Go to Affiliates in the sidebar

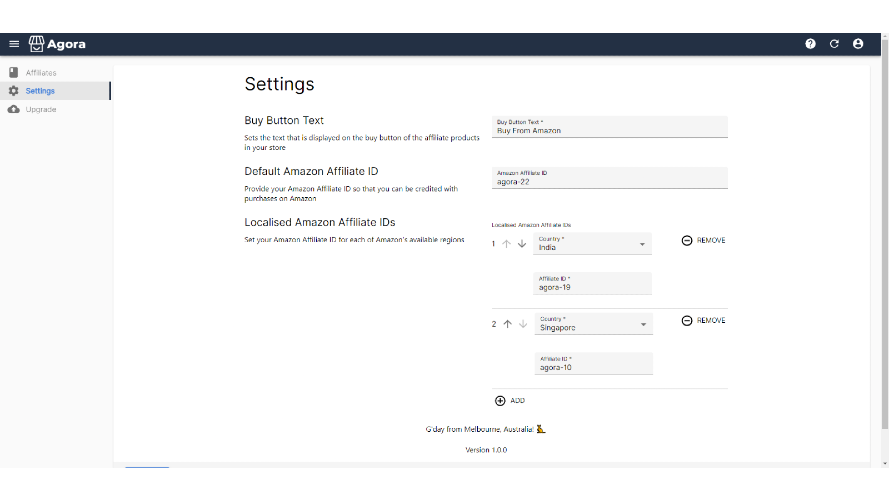40,73
